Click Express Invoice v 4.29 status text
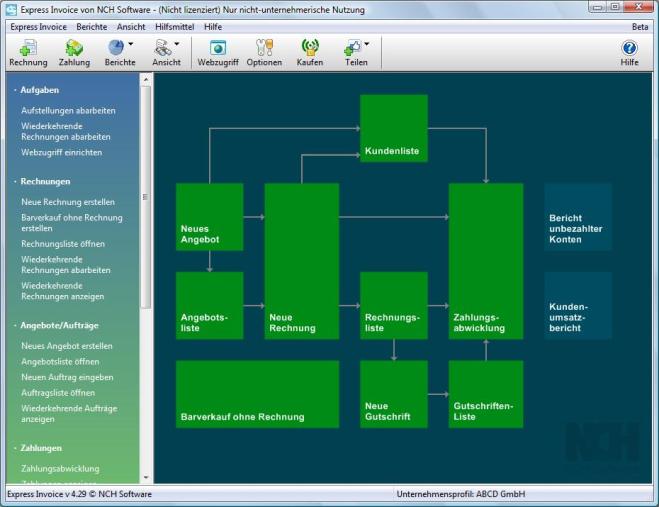The width and height of the screenshot is (659, 507). tap(79, 494)
